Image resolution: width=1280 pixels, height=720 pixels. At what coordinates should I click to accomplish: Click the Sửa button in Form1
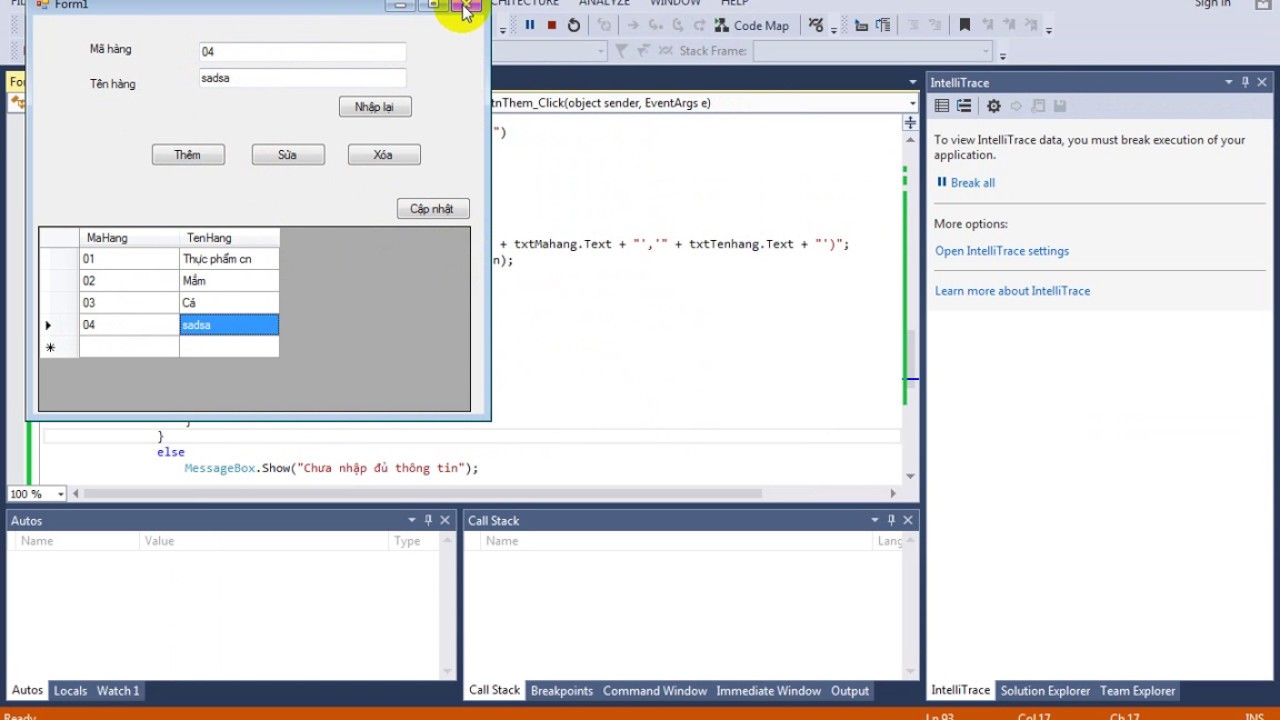point(288,155)
